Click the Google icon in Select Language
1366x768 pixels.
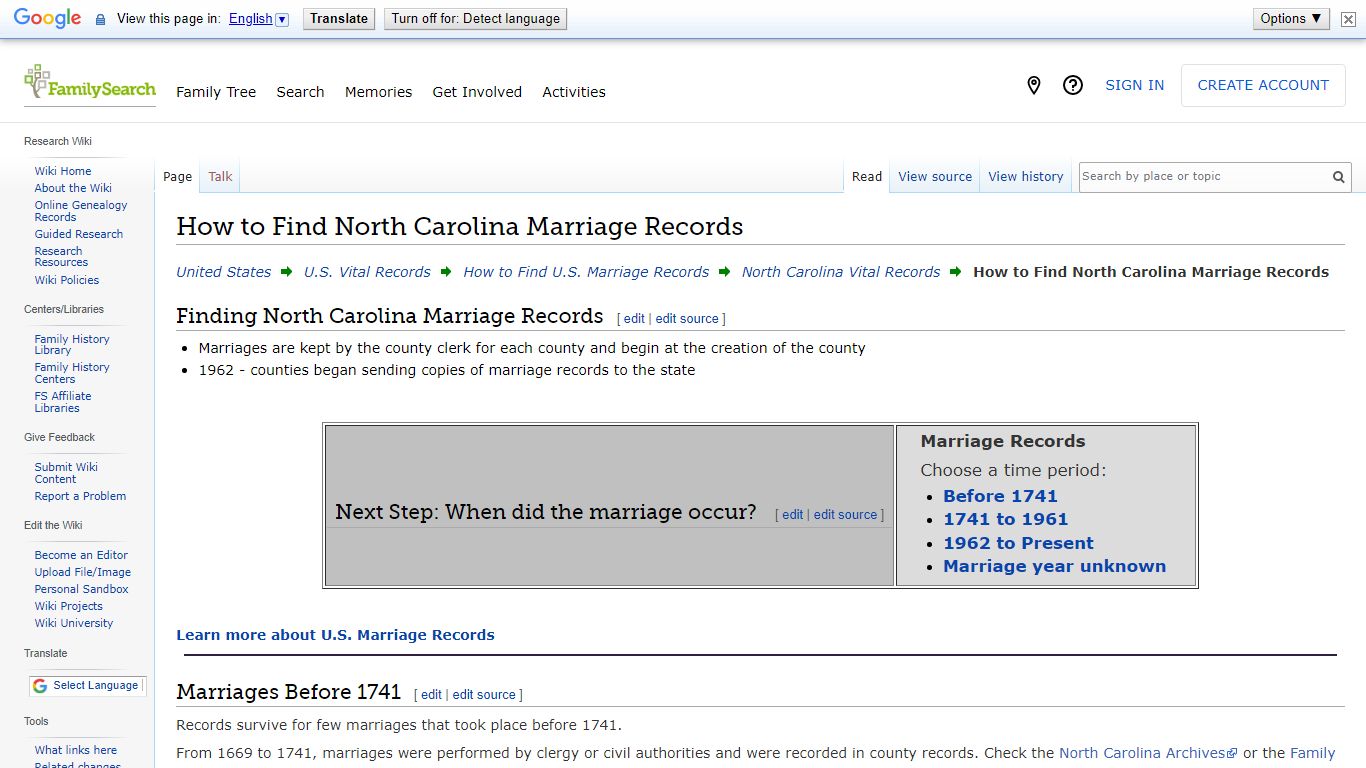[x=40, y=686]
